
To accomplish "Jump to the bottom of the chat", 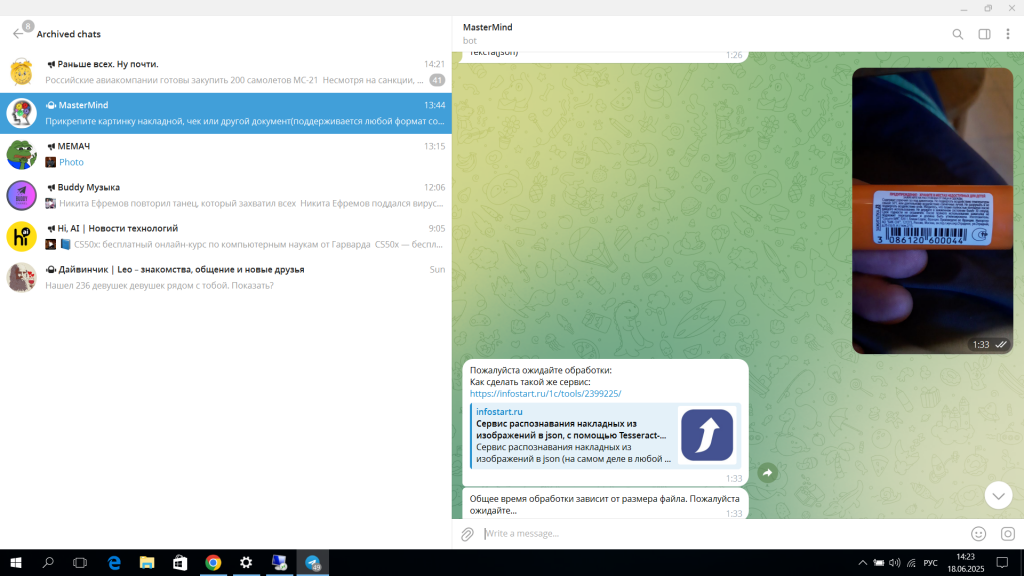I will tap(999, 496).
